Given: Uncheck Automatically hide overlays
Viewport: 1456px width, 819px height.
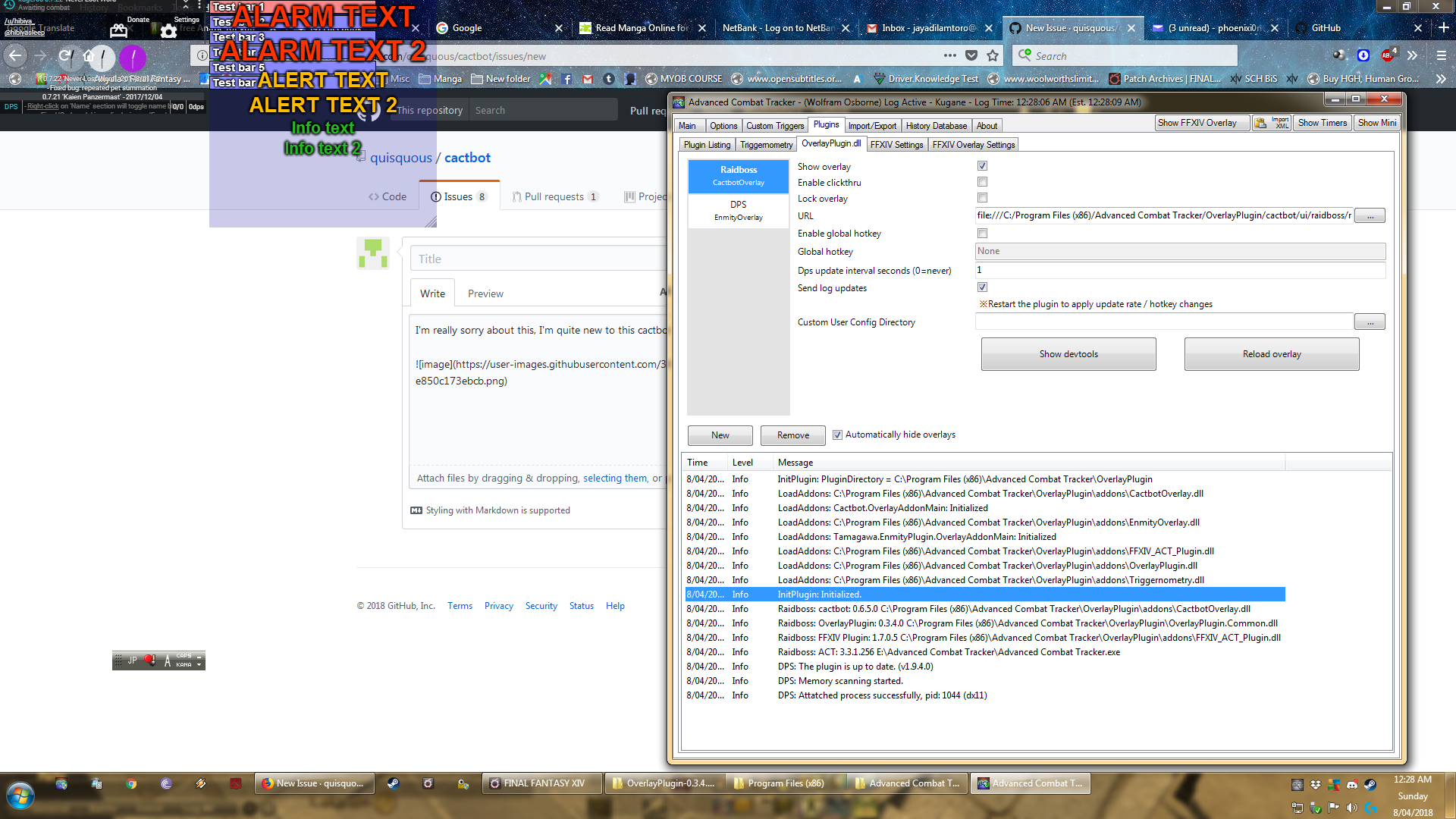Looking at the screenshot, I should pos(837,435).
